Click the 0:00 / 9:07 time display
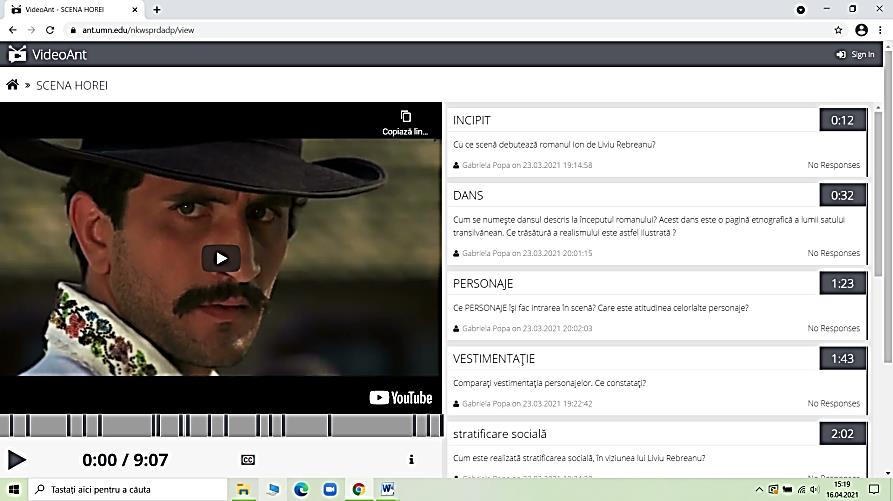This screenshot has width=893, height=501. 125,460
